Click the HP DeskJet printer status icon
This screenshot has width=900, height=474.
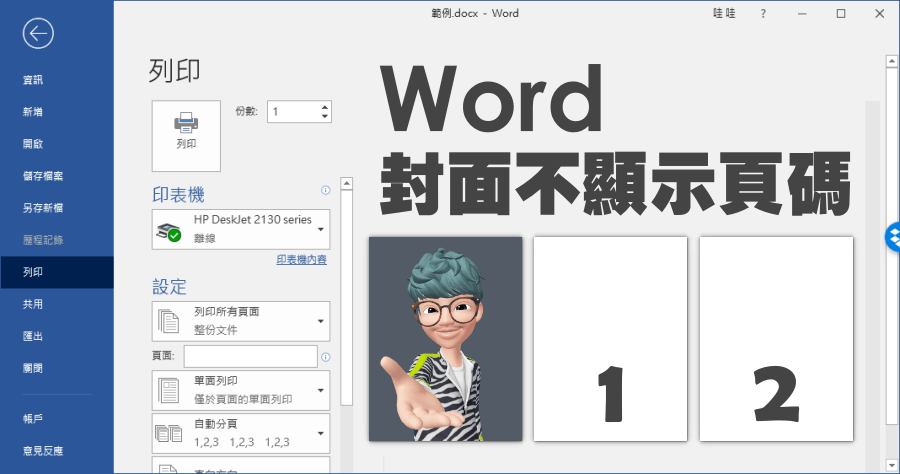(169, 231)
